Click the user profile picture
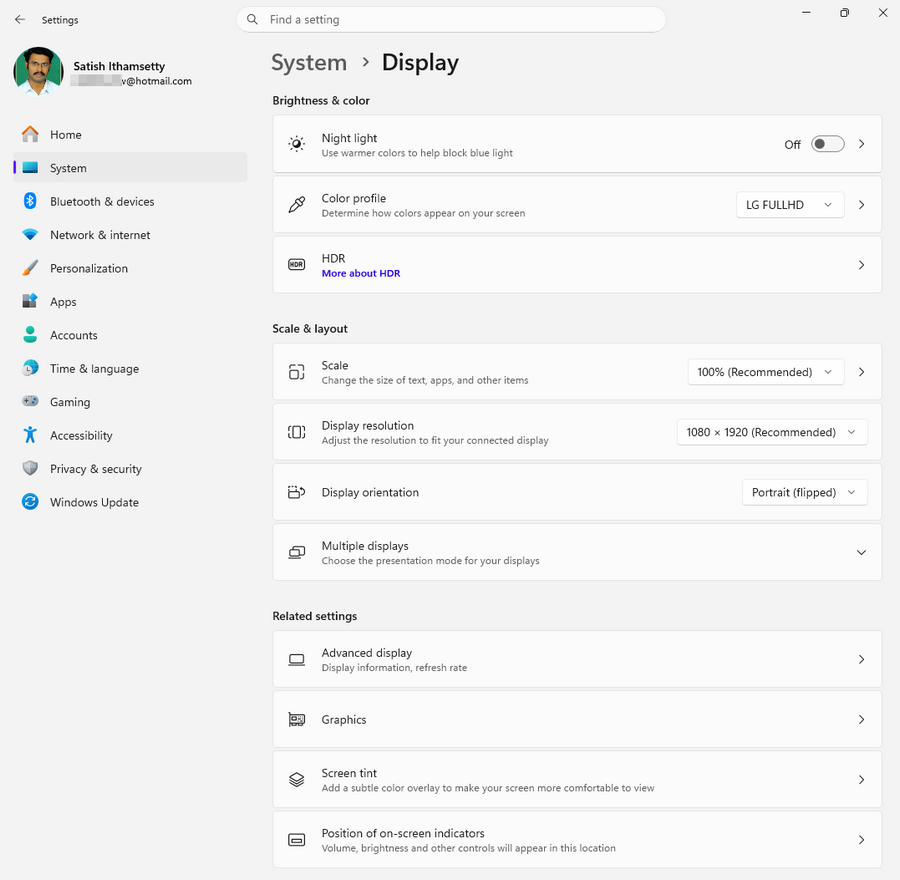Viewport: 900px width, 880px height. point(38,71)
